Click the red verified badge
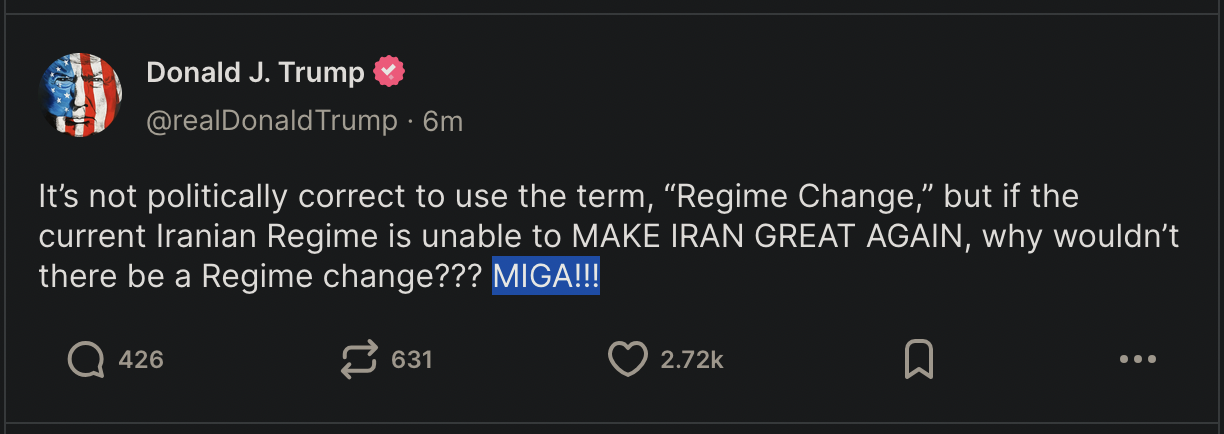The image size is (1224, 434). point(389,72)
